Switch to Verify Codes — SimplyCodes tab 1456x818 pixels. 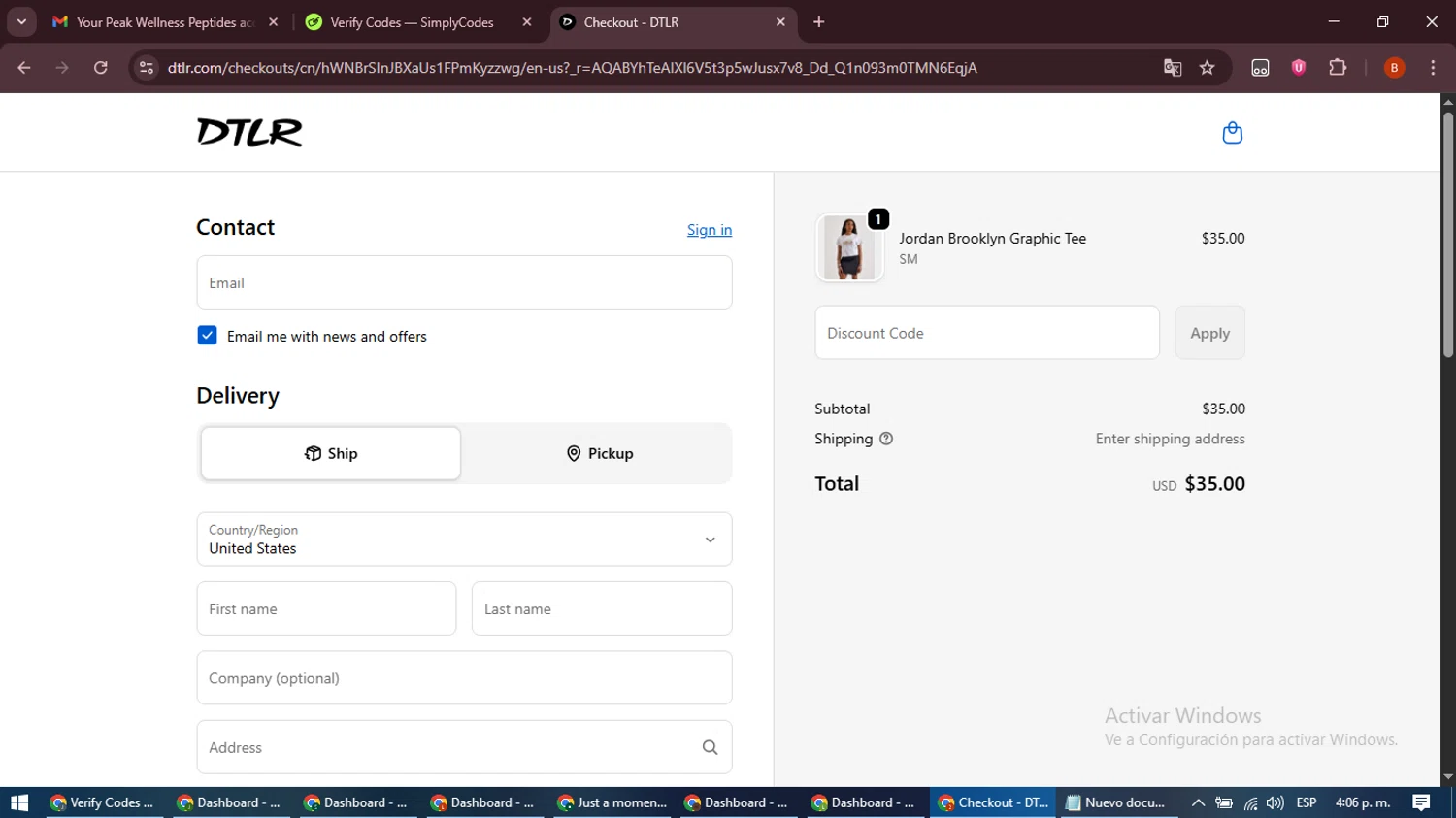click(x=412, y=22)
